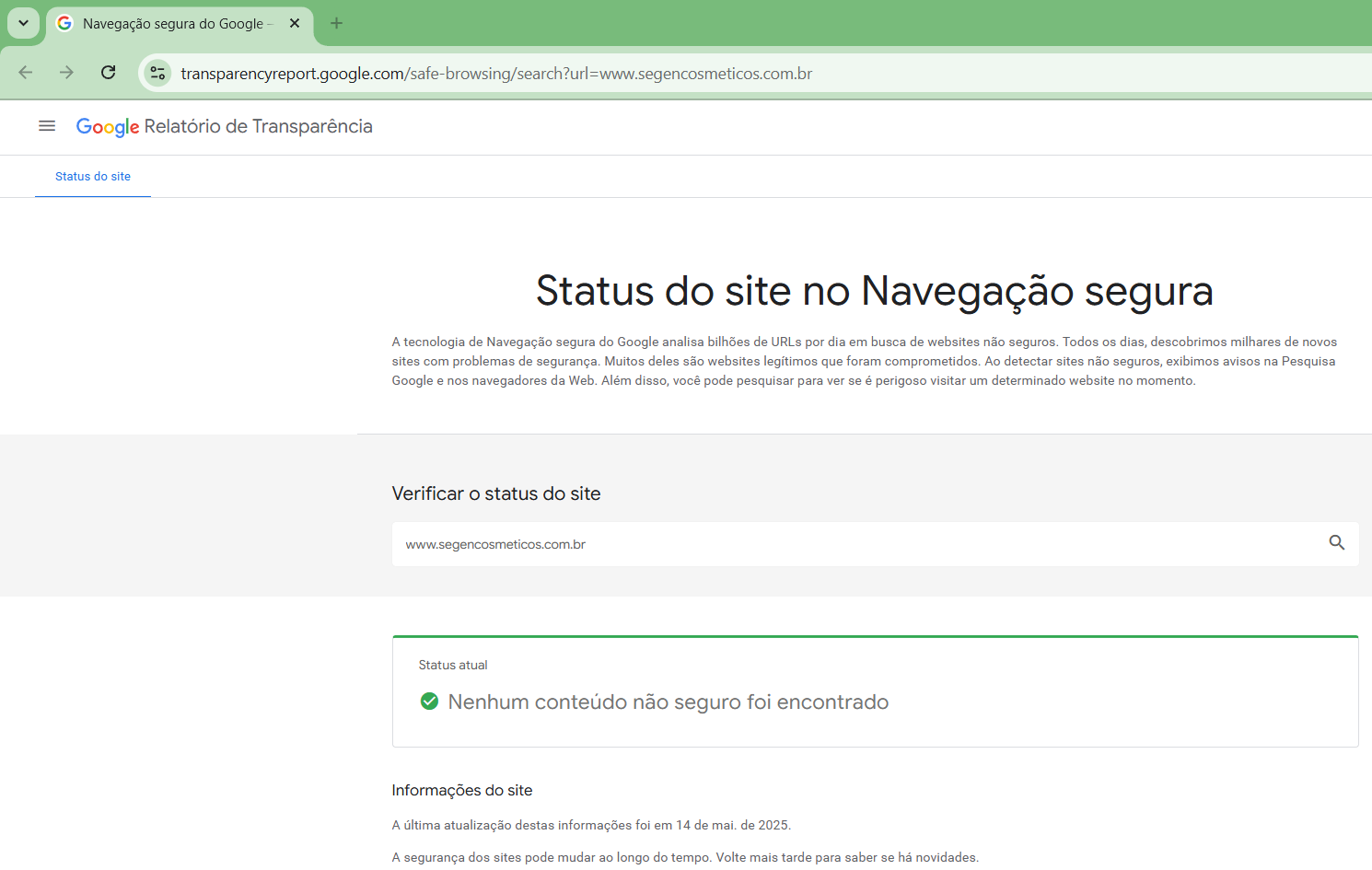This screenshot has width=1372, height=870.
Task: Click the 'Verificar o status do site' heading
Action: [x=496, y=493]
